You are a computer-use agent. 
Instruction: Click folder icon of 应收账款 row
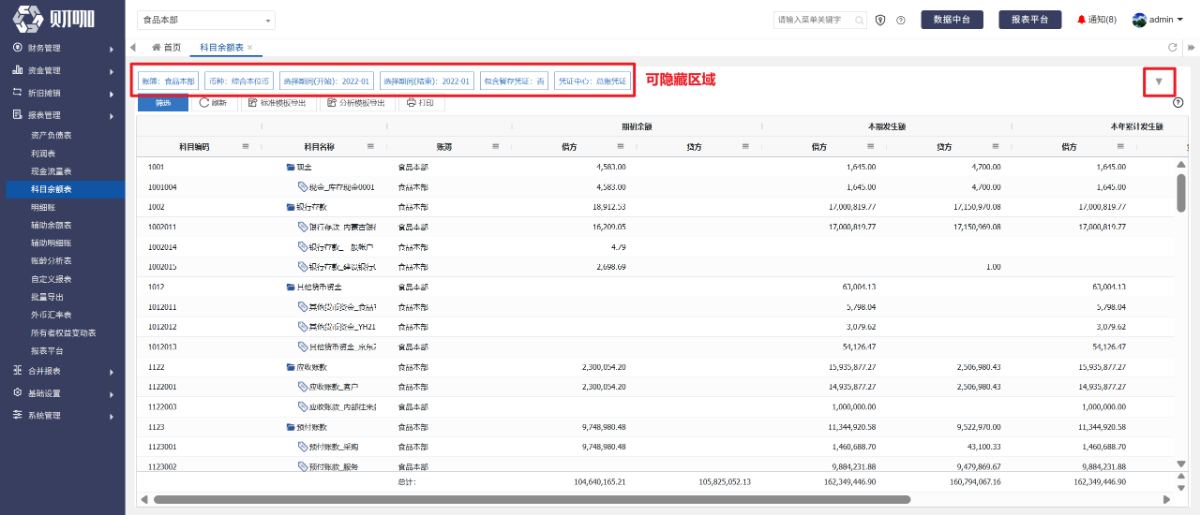(290, 367)
